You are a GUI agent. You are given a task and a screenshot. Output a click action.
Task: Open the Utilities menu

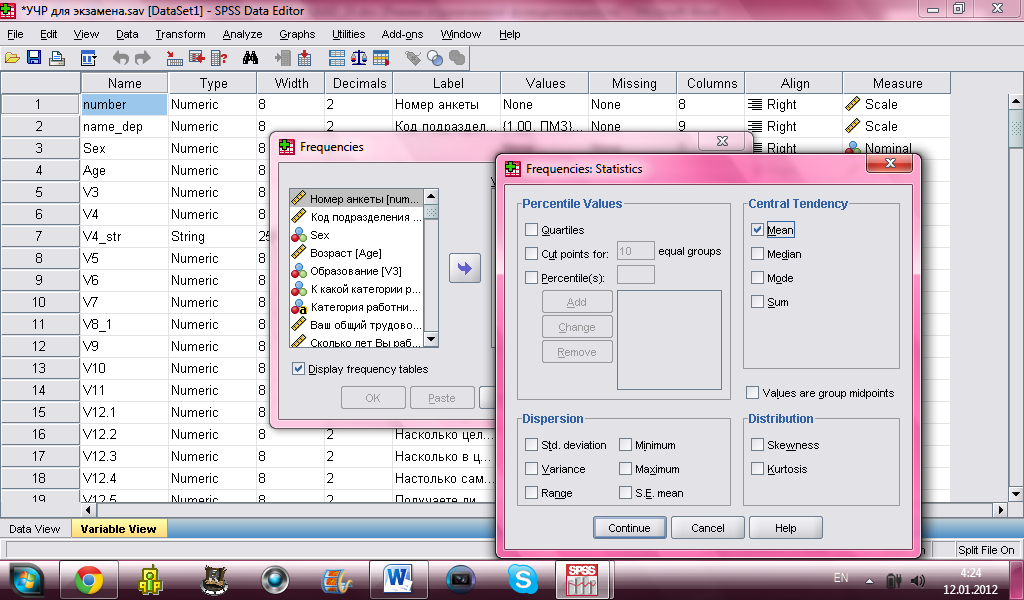(x=349, y=34)
